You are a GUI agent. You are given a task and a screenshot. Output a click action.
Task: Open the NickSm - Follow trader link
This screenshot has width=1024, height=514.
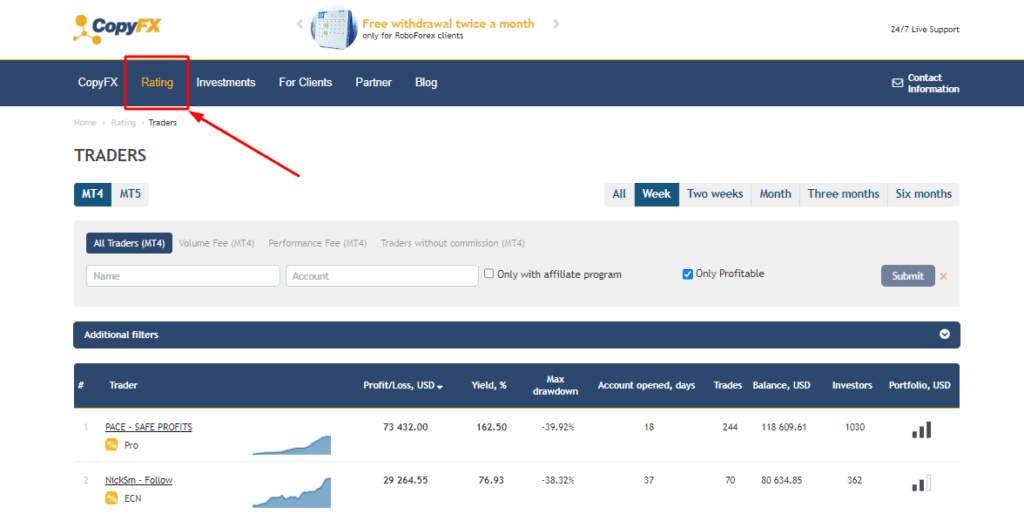point(138,480)
